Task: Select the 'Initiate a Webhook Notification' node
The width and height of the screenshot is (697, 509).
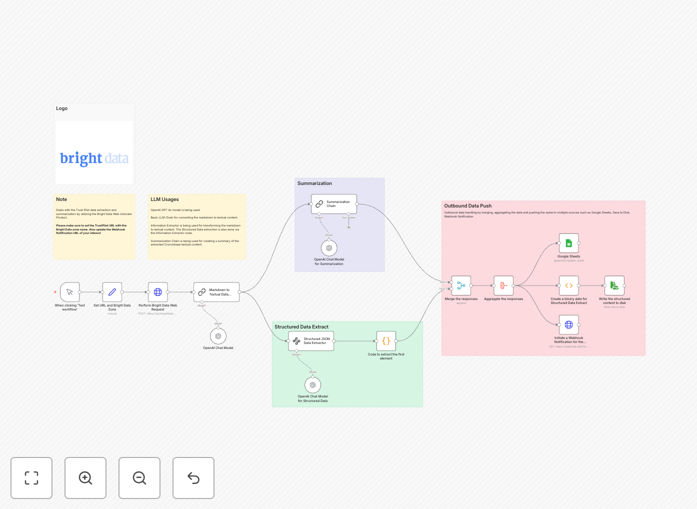Action: coord(569,325)
